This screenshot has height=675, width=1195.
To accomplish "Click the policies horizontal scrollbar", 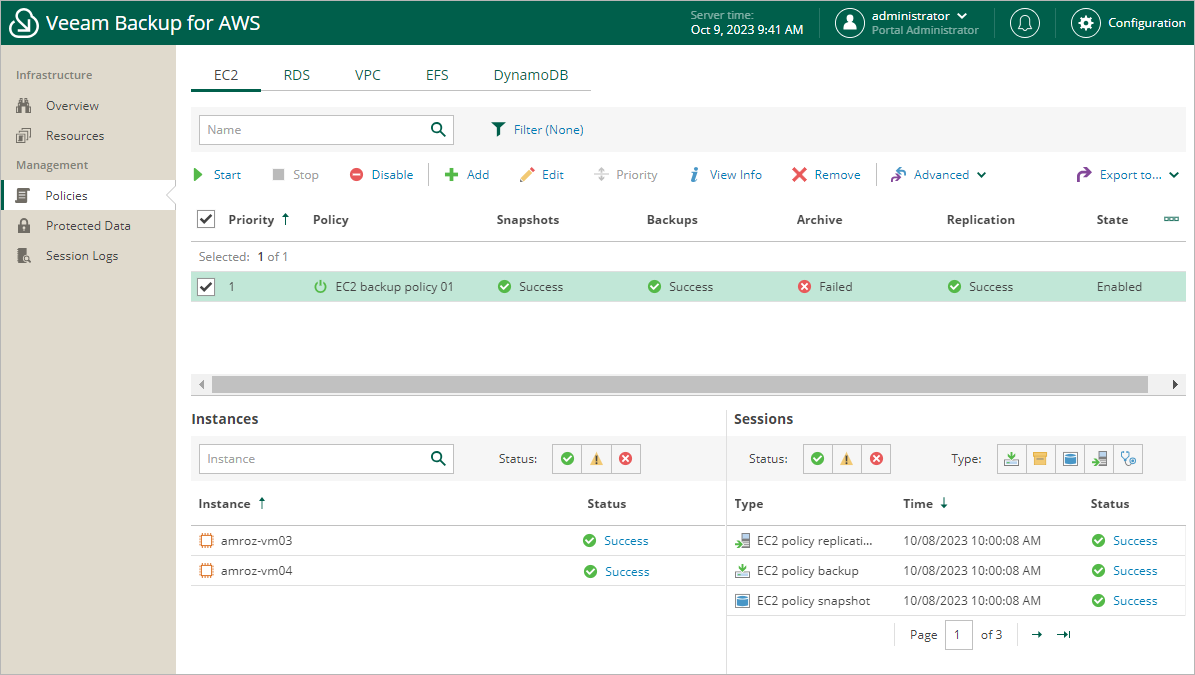I will coord(680,385).
